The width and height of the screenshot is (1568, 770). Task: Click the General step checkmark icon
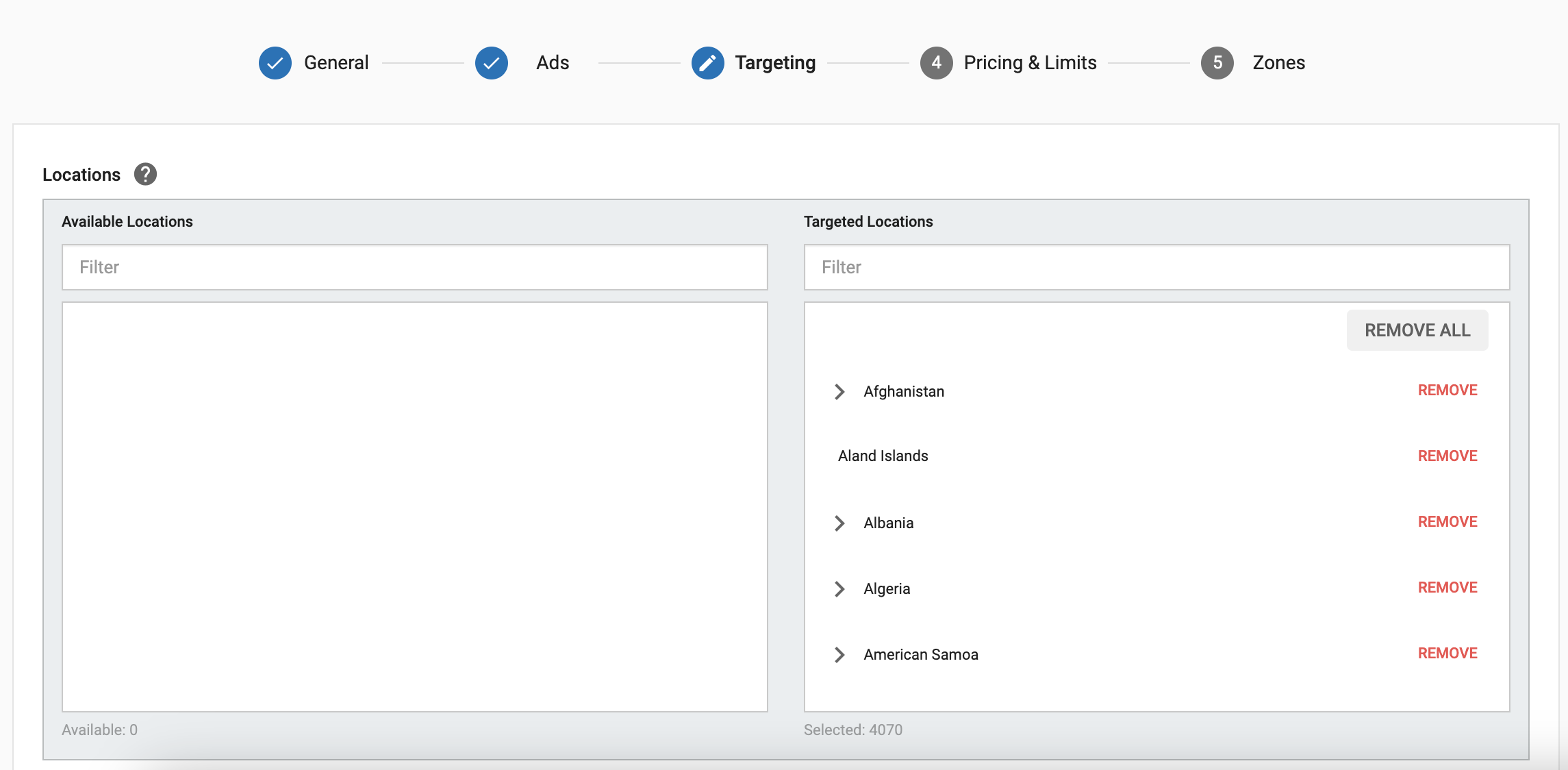pos(275,63)
